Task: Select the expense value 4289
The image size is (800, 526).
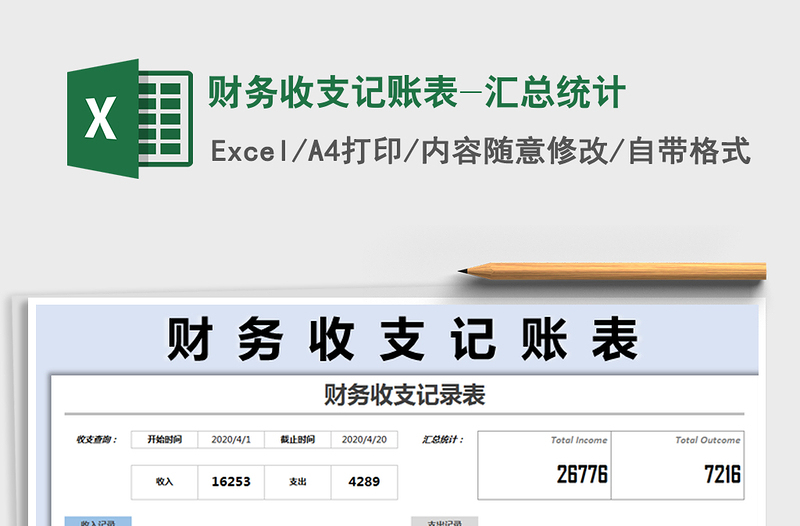Action: coord(364,482)
